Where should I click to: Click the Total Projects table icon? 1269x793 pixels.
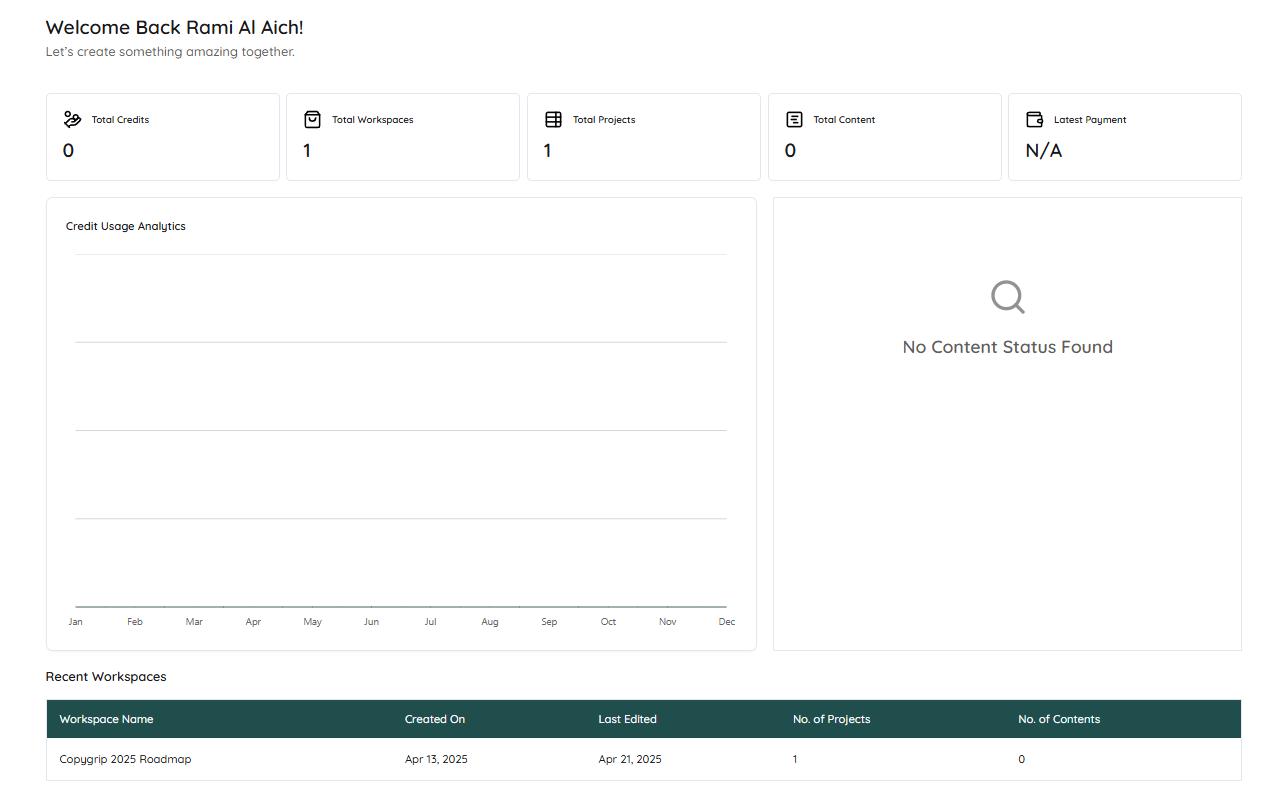coord(553,120)
